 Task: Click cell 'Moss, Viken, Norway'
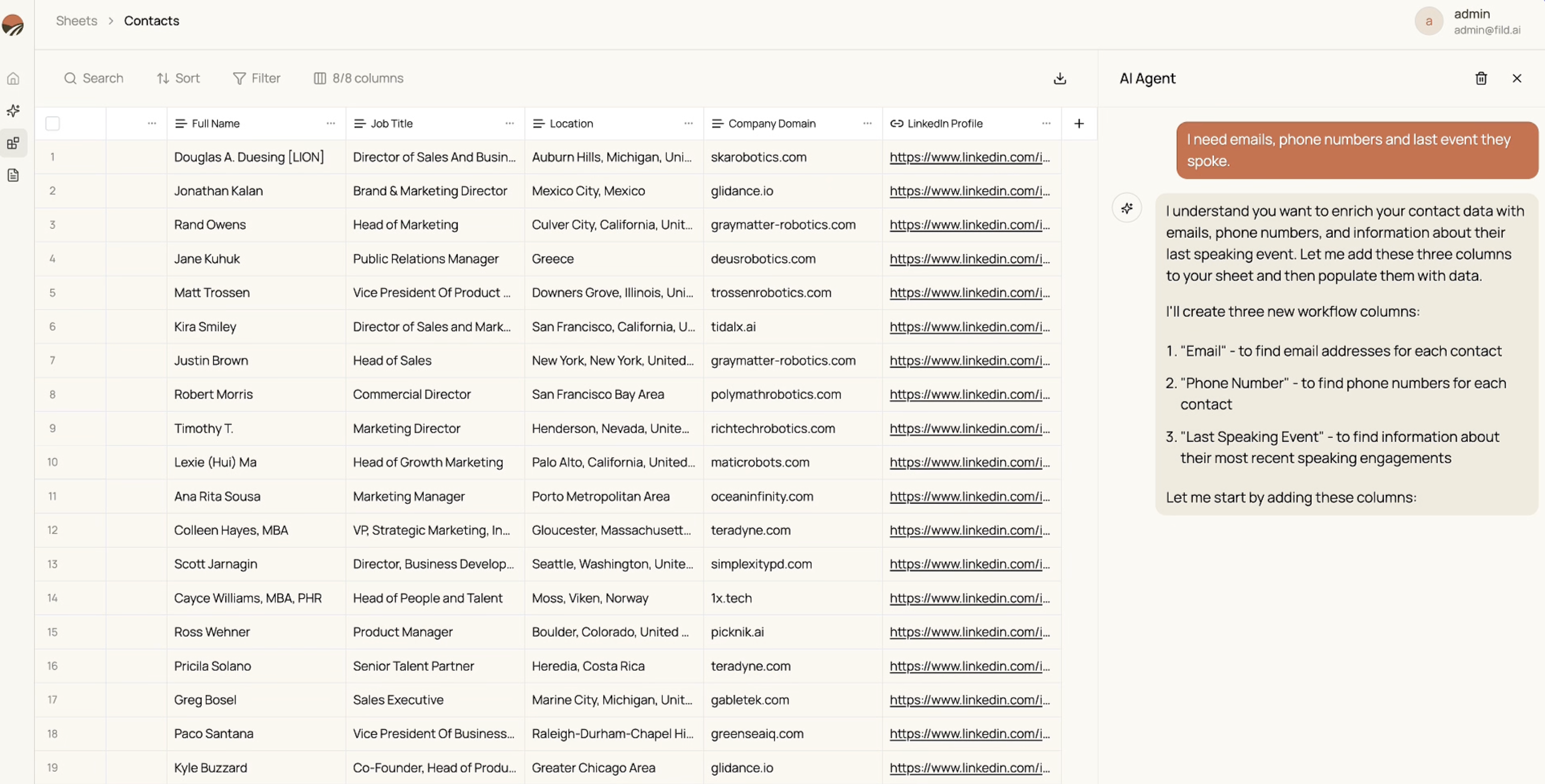[613, 598]
